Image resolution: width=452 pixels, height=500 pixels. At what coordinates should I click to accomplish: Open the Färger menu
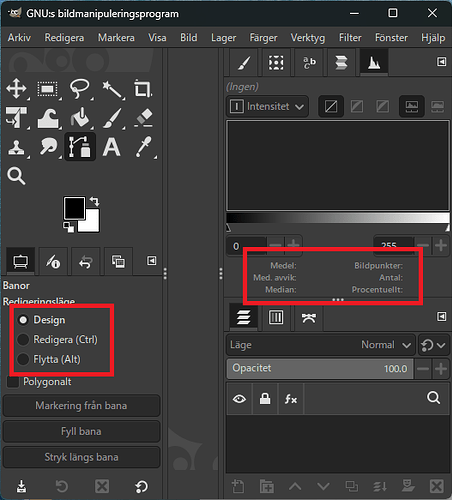point(263,38)
